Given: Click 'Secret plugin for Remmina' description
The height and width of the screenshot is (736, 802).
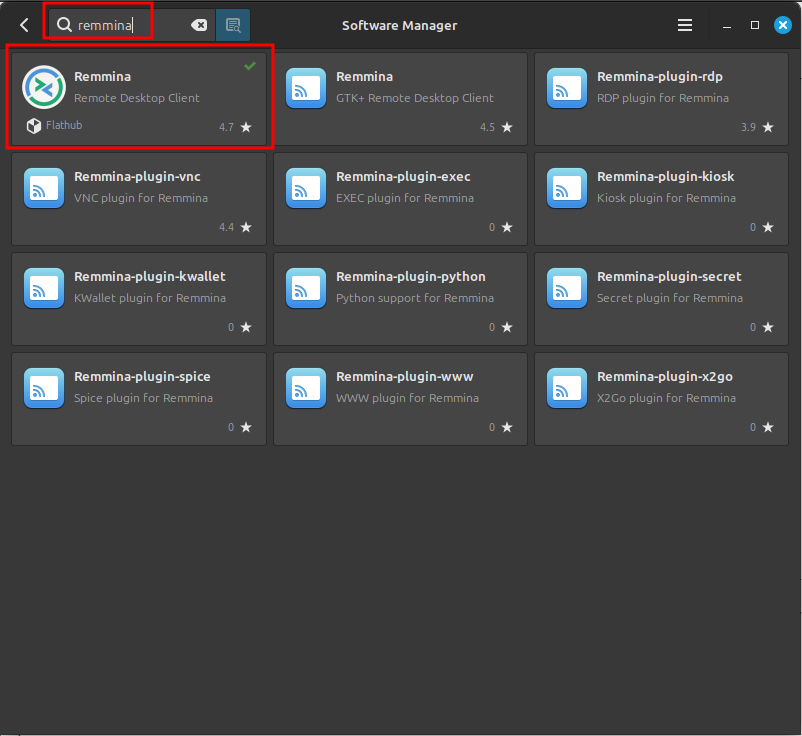Looking at the screenshot, I should pyautogui.click(x=670, y=298).
